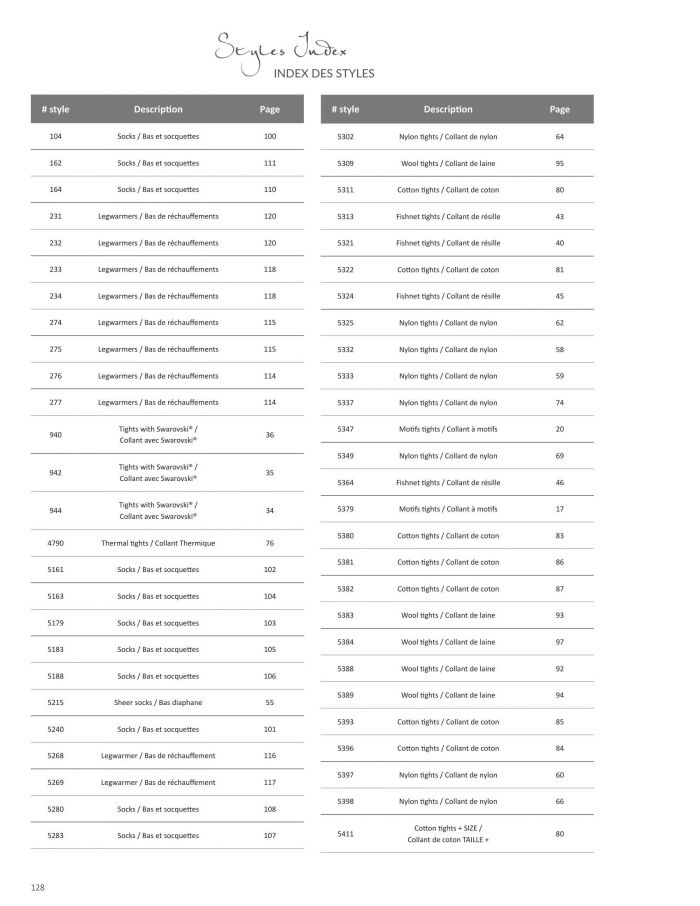This screenshot has height=906, width=700.
Task: Select style number 104 in the index
Action: [55, 136]
